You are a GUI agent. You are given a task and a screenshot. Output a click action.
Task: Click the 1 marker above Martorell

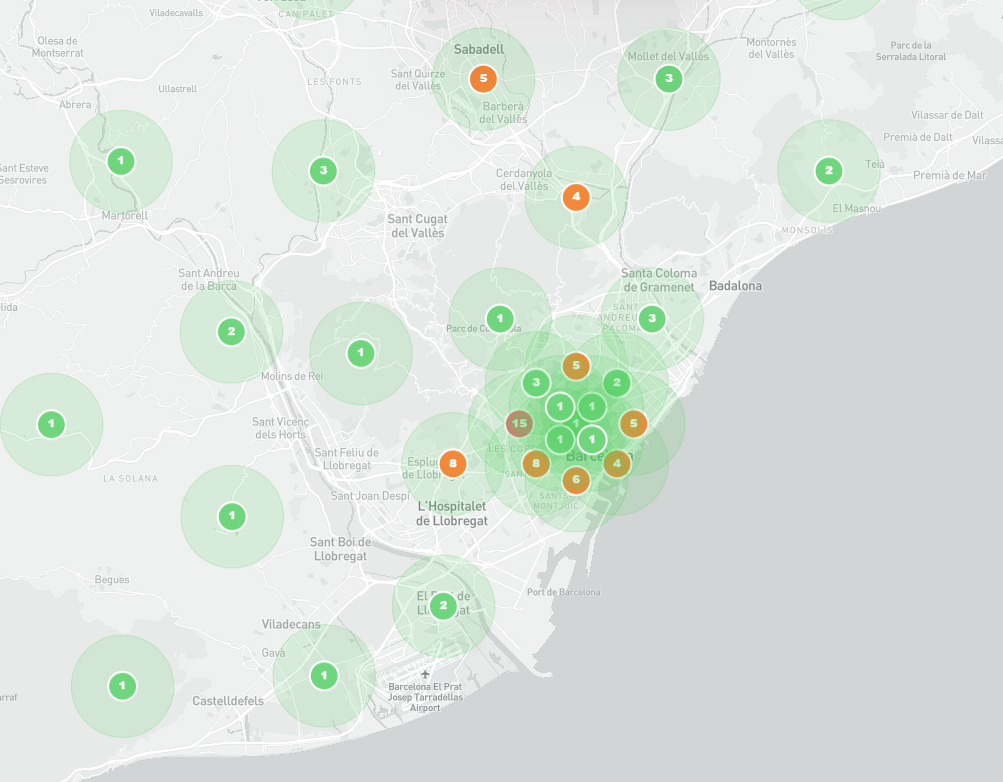coord(121,161)
